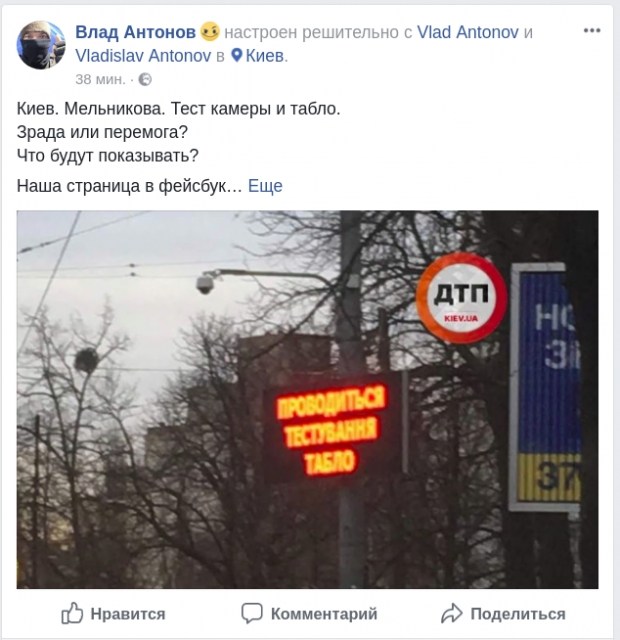Click the globe public privacy icon
This screenshot has width=620, height=640.
point(145,79)
